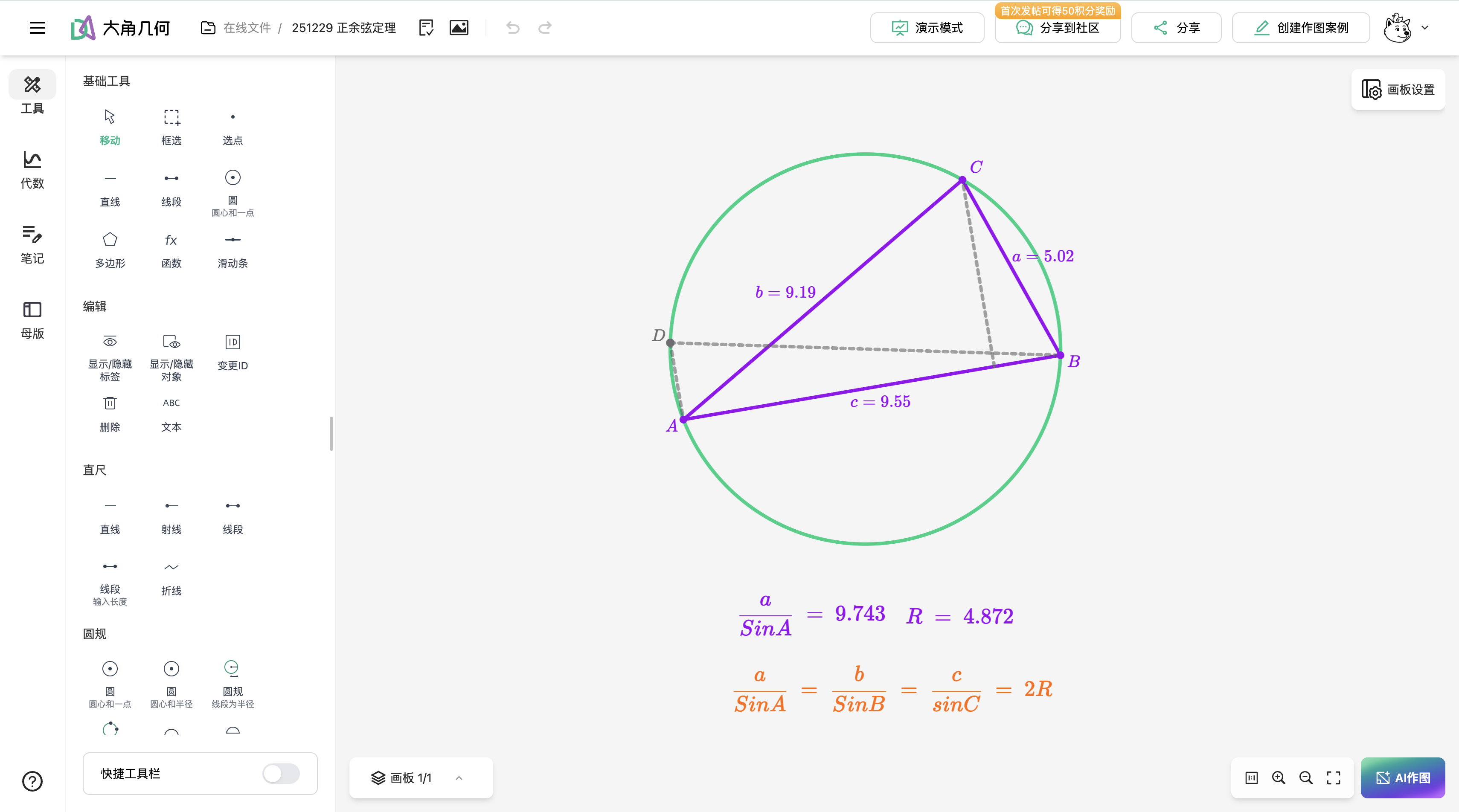This screenshot has width=1459, height=812.
Task: Select the 删除 delete tool
Action: point(110,414)
